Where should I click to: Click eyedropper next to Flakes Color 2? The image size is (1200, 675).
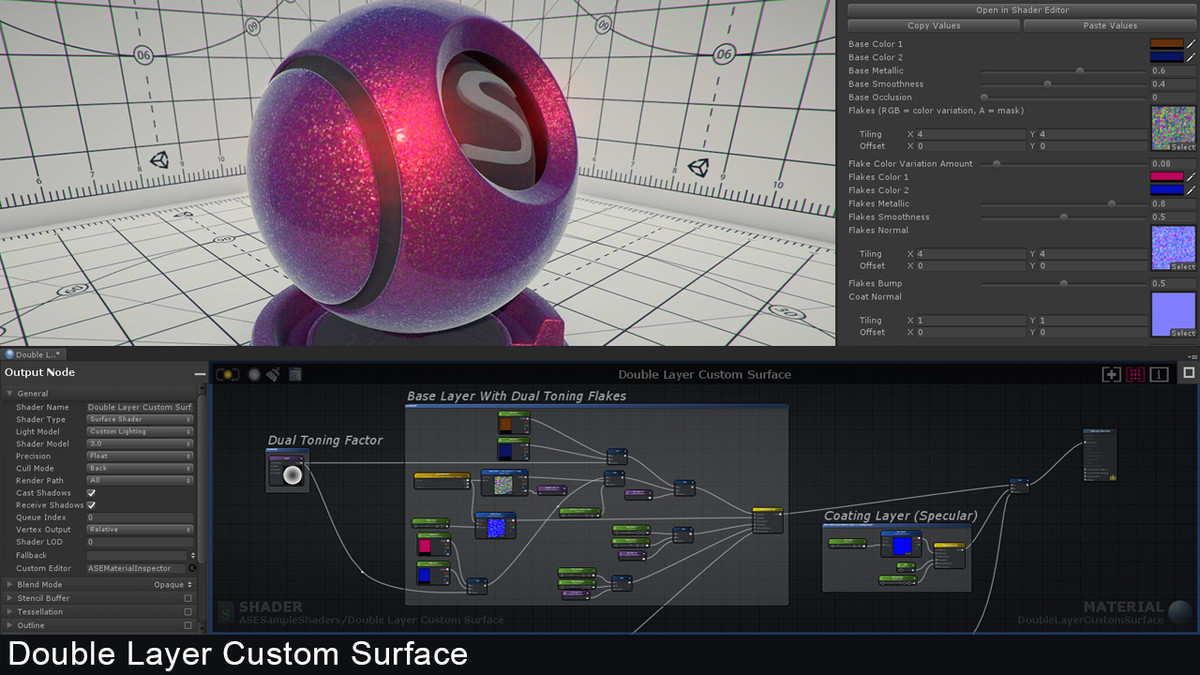pos(1191,190)
